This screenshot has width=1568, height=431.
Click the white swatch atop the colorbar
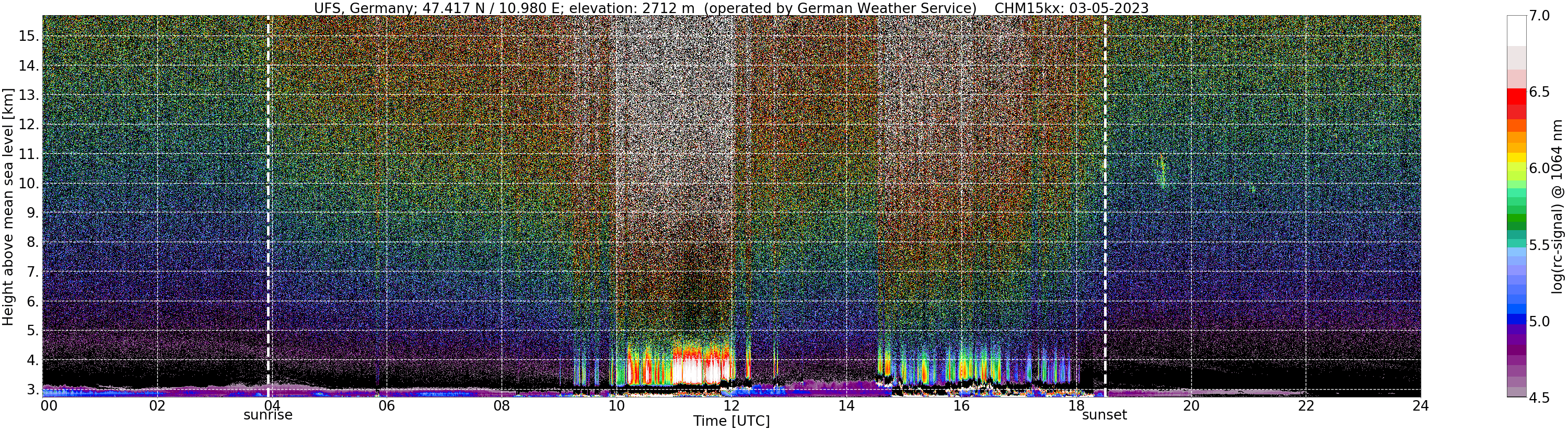click(x=1516, y=30)
